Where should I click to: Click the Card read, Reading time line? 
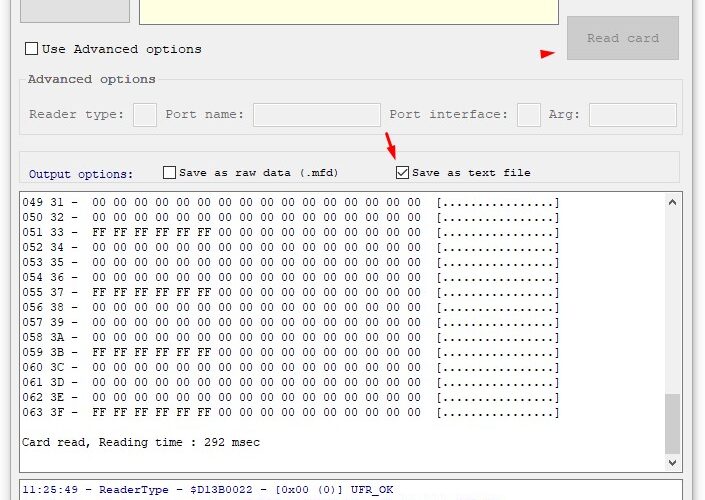click(141, 442)
